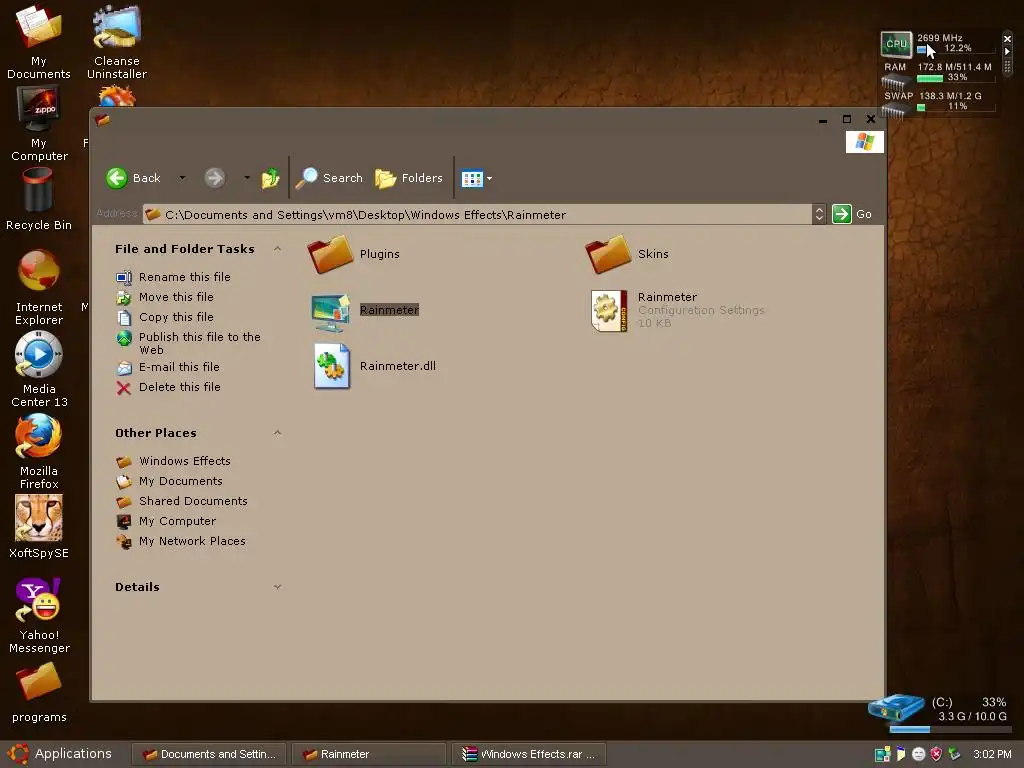Select the Plugins folder icon
The height and width of the screenshot is (768, 1024).
330,255
